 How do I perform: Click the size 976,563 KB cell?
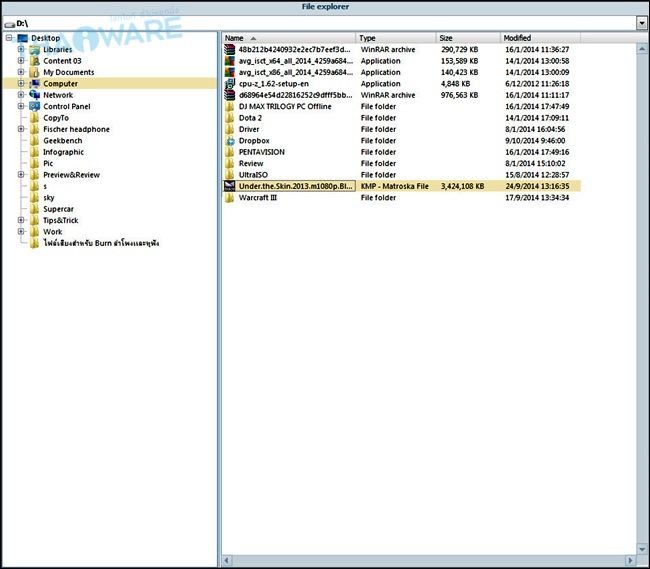point(459,95)
